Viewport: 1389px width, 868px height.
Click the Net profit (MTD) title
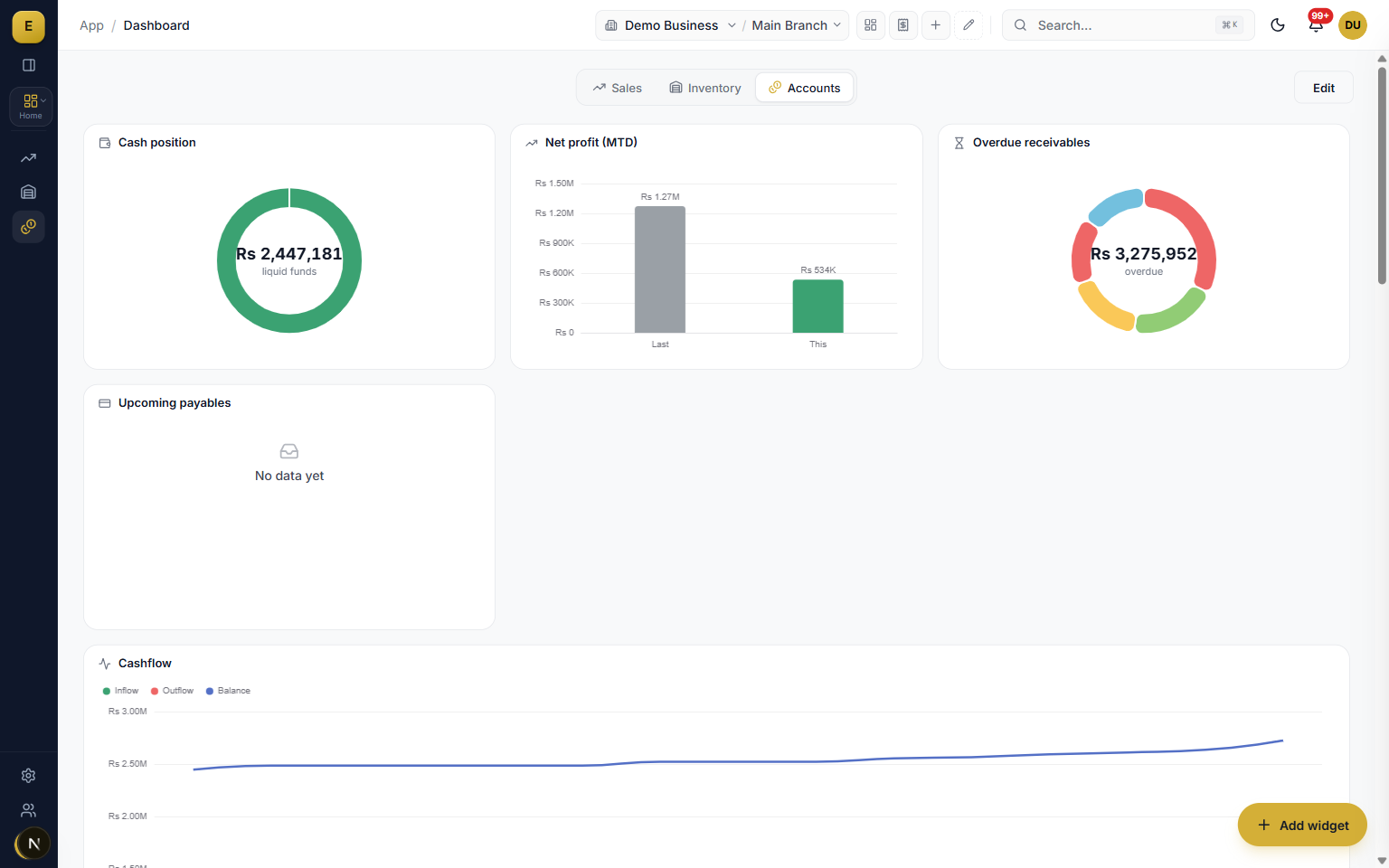pyautogui.click(x=591, y=143)
